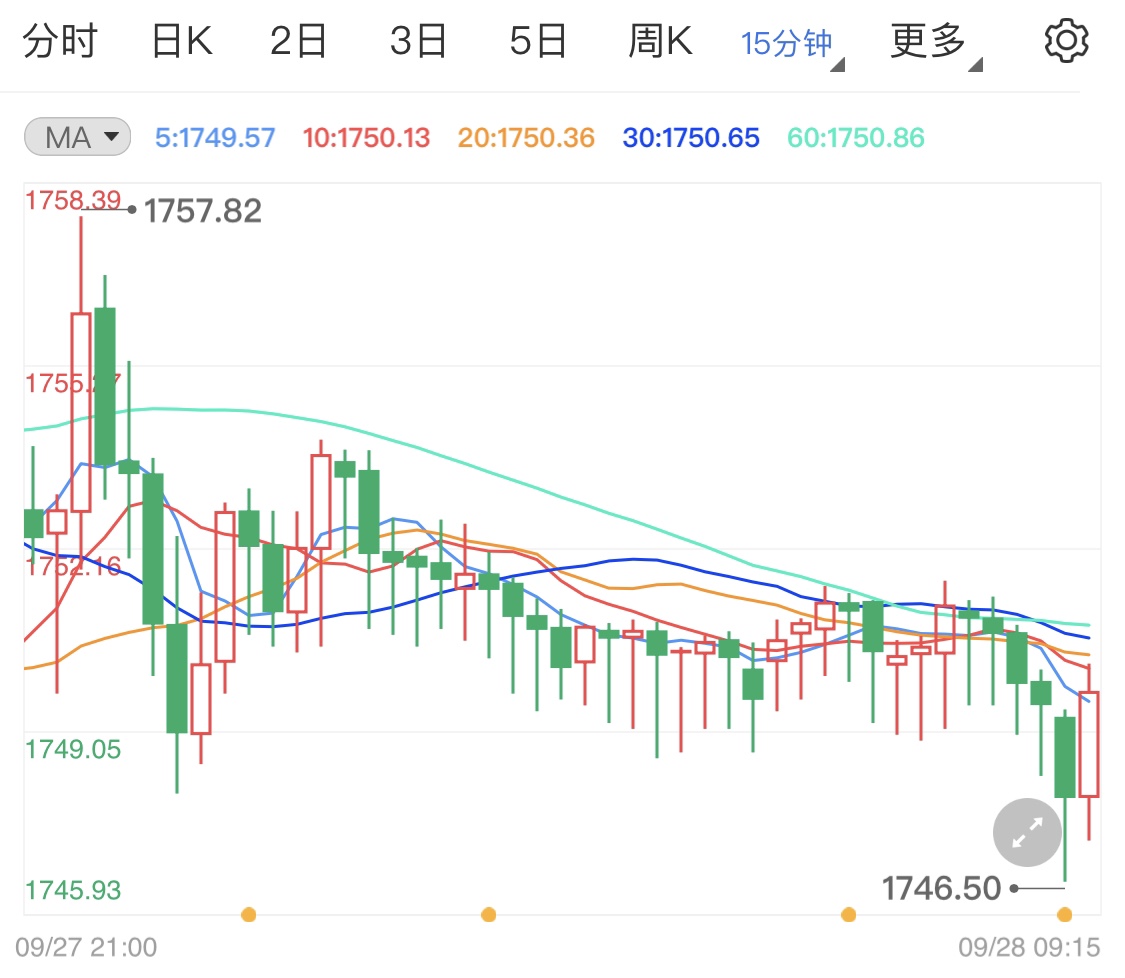Open the MA indicator dropdown
The height and width of the screenshot is (978, 1125).
point(77,137)
